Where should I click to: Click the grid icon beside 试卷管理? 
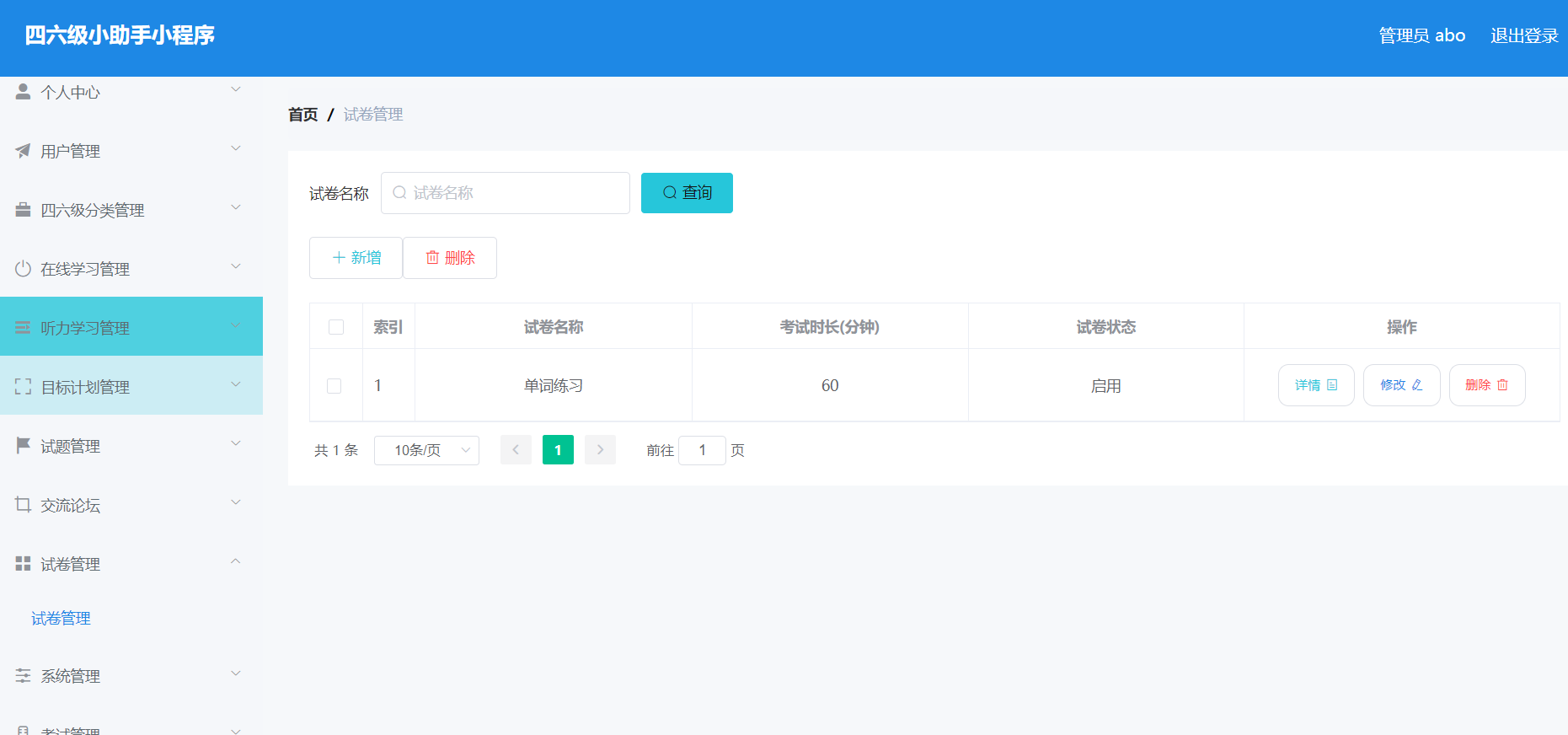coord(23,563)
